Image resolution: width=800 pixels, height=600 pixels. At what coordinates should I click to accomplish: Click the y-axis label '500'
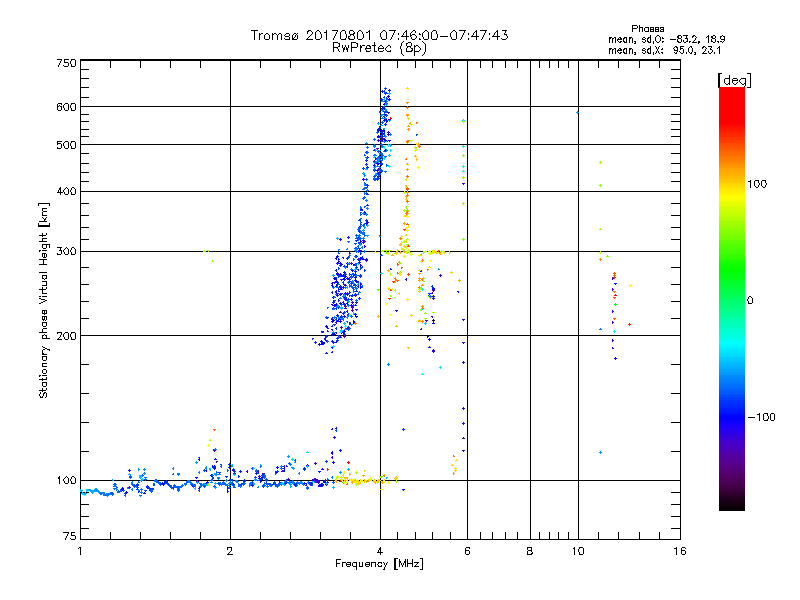[66, 145]
